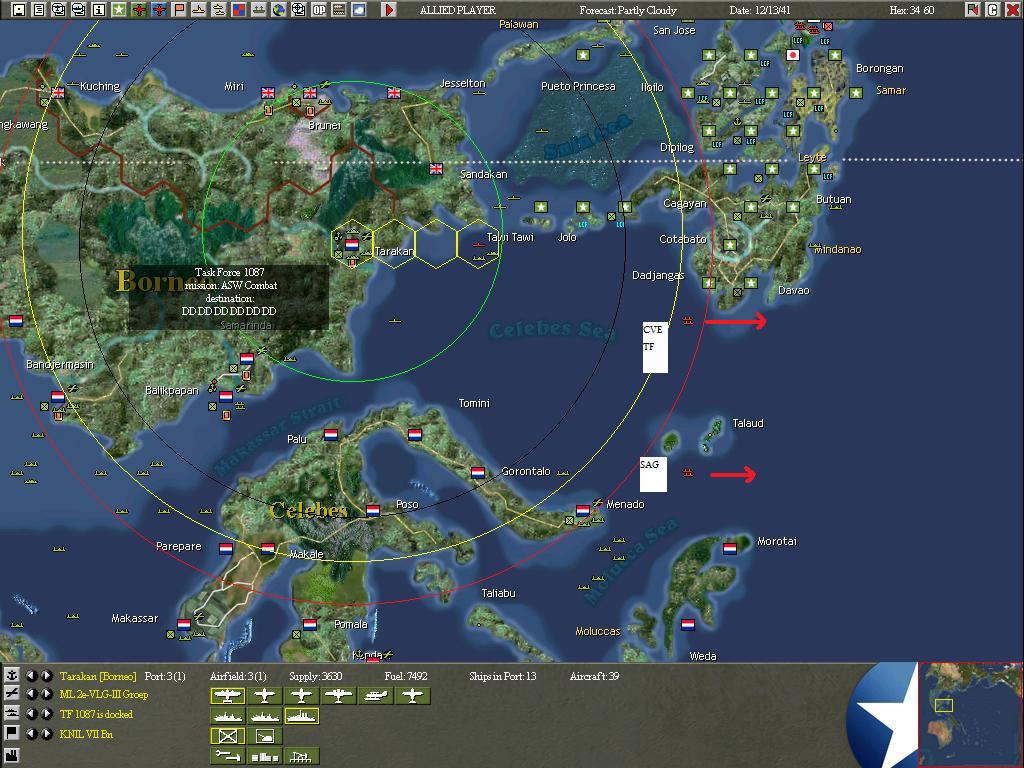Image resolution: width=1024 pixels, height=768 pixels.
Task: Click the two yellow ships toolbar icon
Action: [x=219, y=9]
